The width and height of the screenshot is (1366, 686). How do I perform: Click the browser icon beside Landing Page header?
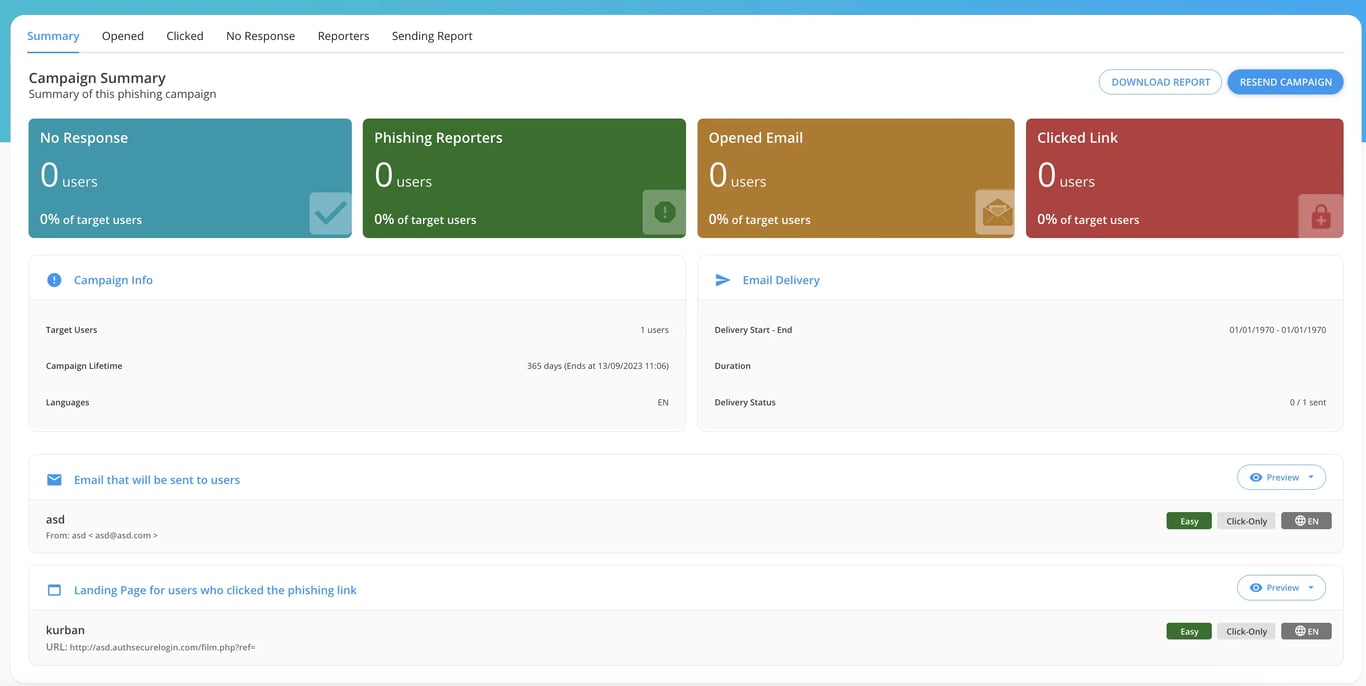[x=54, y=589]
